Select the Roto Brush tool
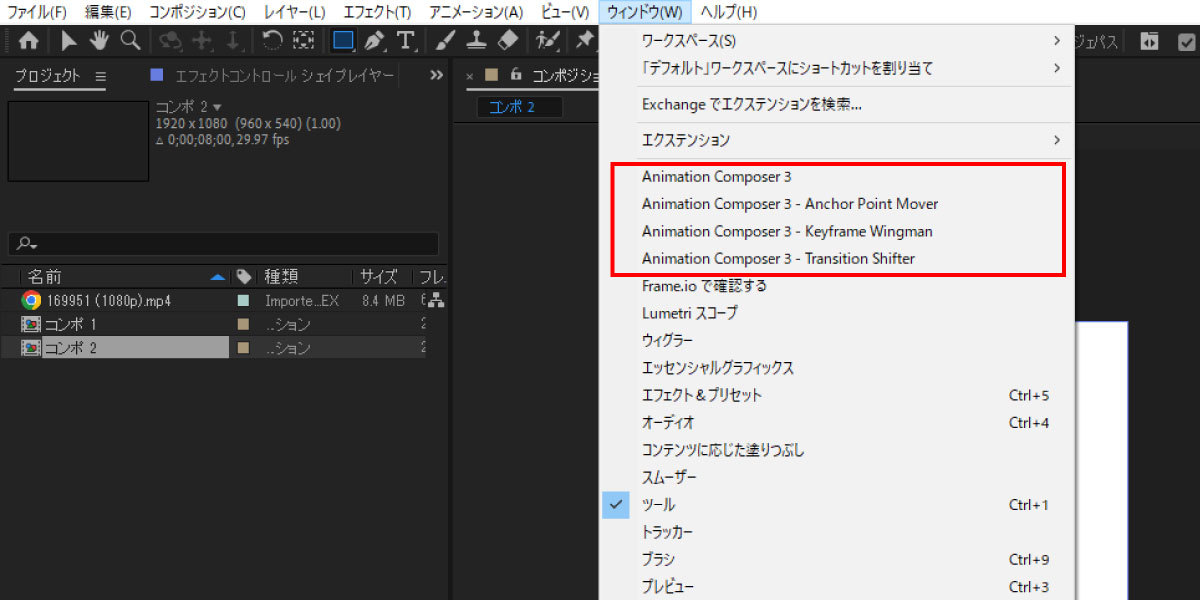The width and height of the screenshot is (1200, 600). point(547,41)
